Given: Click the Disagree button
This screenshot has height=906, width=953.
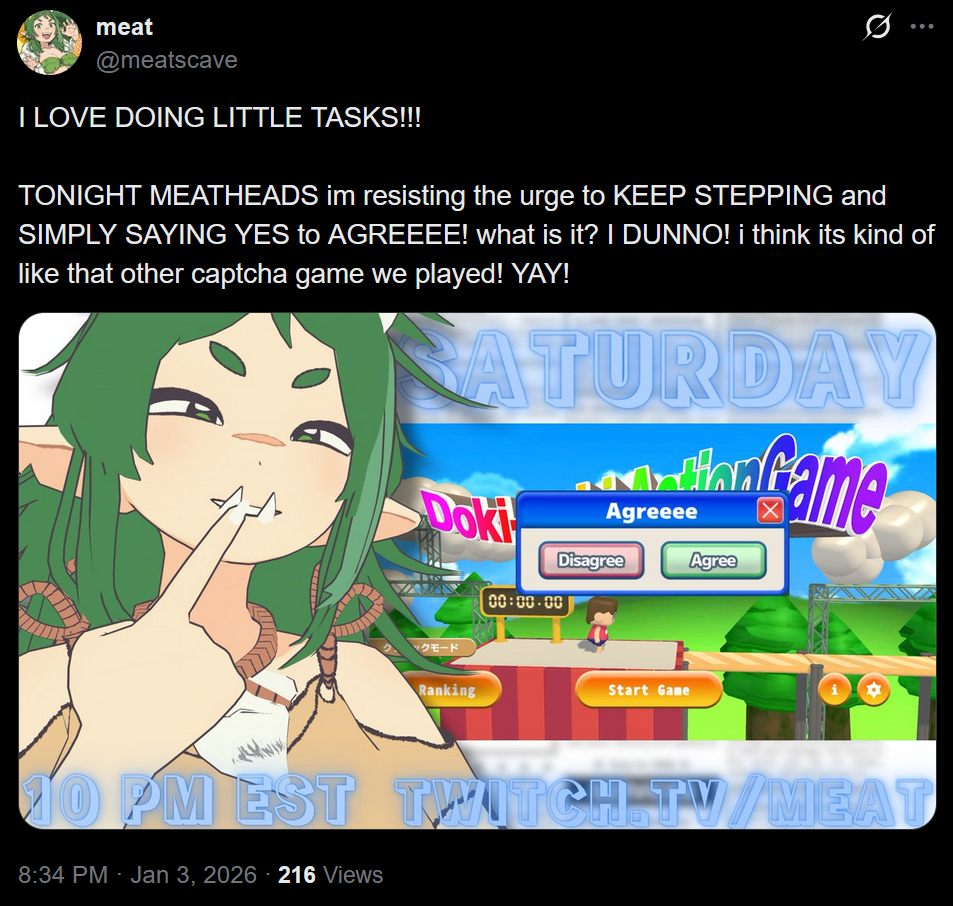Looking at the screenshot, I should pyautogui.click(x=591, y=560).
